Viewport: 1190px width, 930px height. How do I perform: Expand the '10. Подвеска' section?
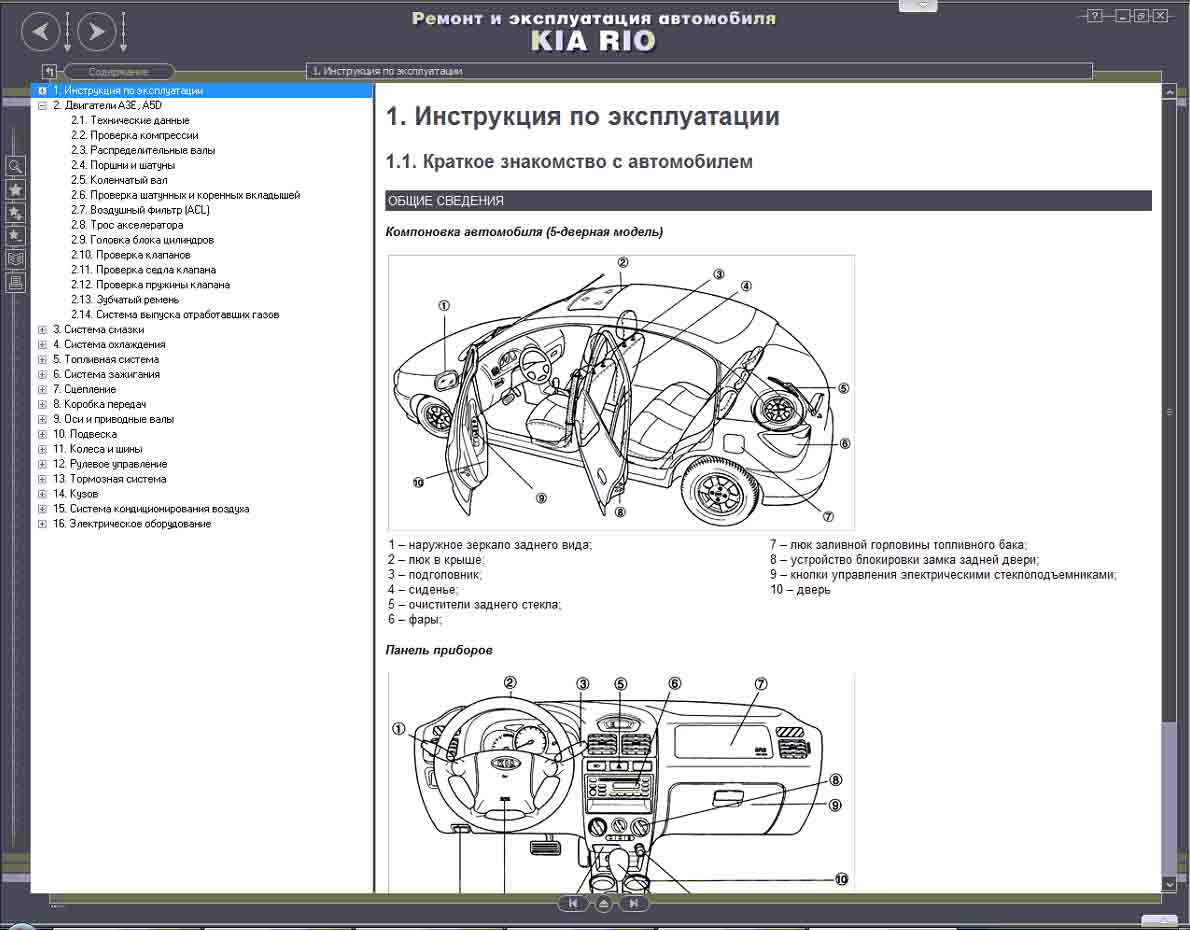click(x=42, y=434)
